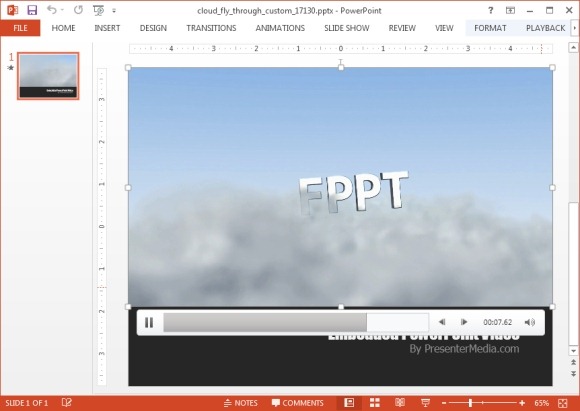Move video forward 0.25 seconds
The height and width of the screenshot is (411, 580).
(463, 322)
